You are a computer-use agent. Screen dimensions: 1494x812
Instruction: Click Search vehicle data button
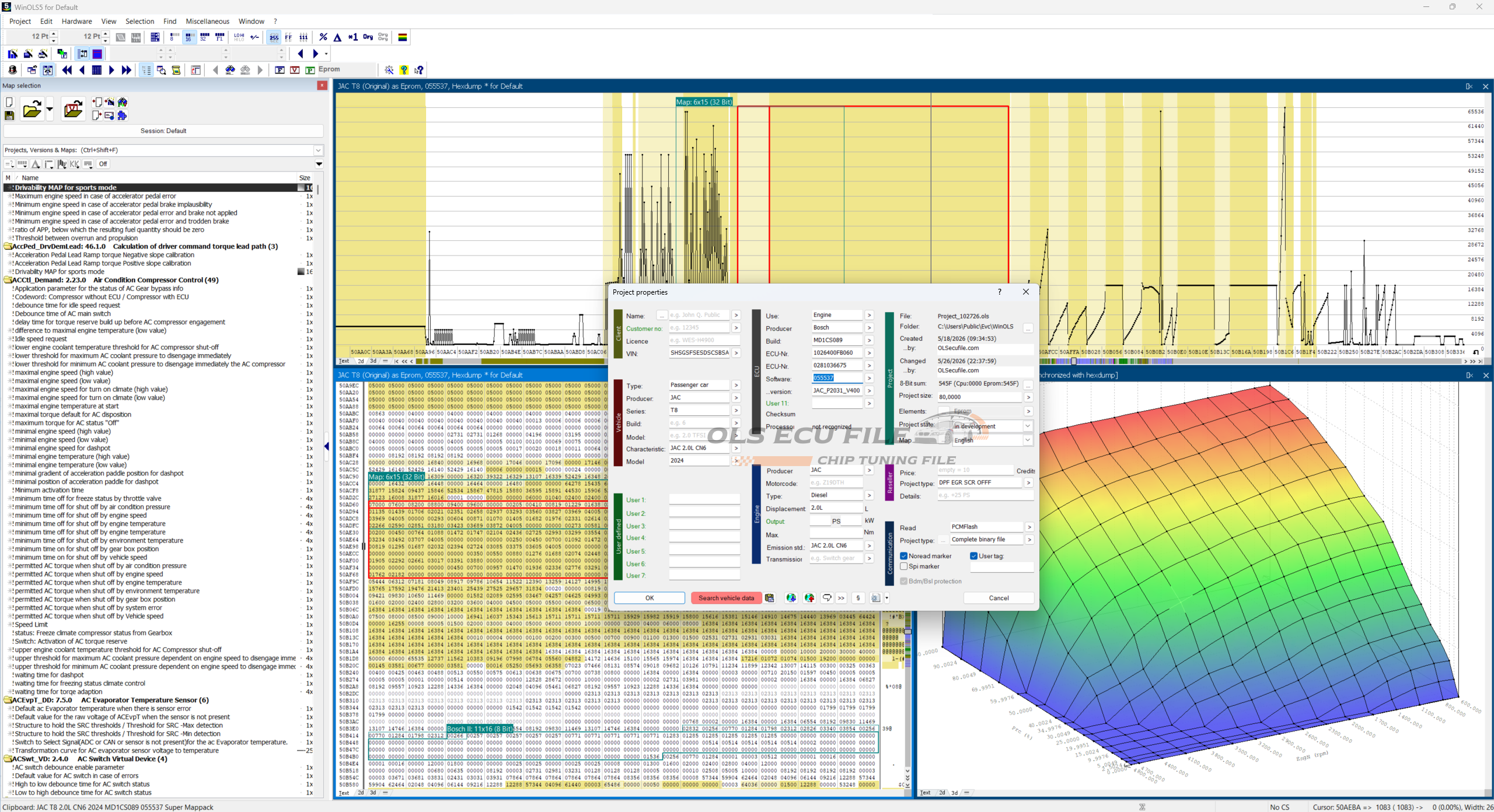[726, 598]
